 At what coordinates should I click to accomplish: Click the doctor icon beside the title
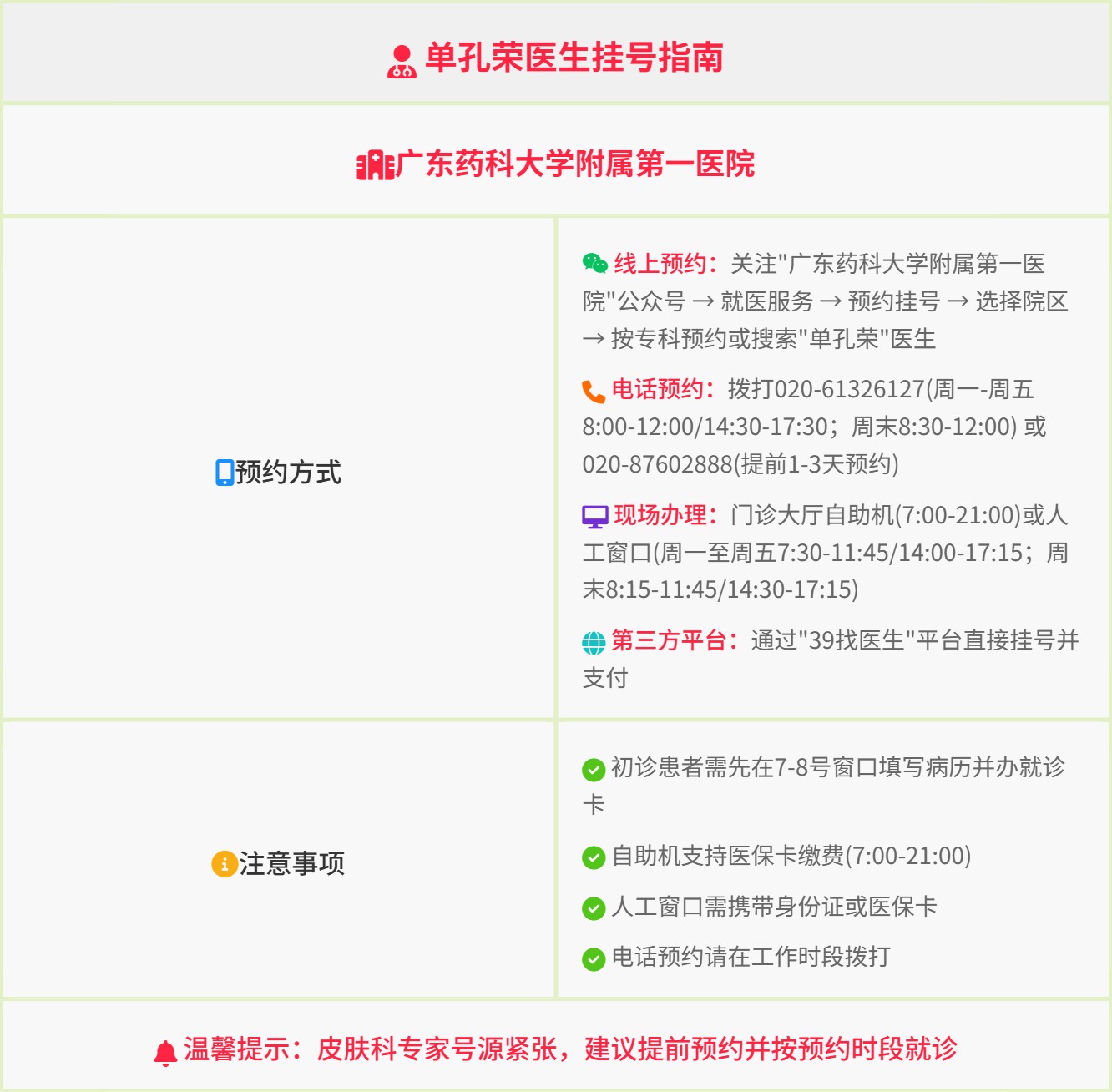point(402,61)
